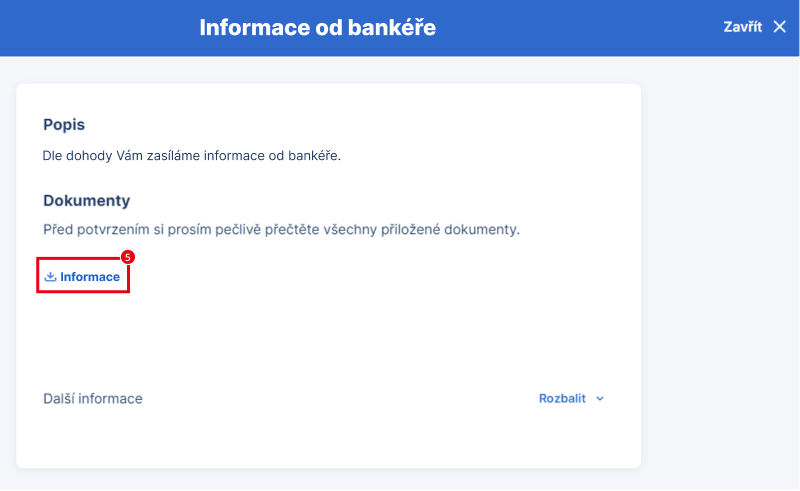Expand section with the Rozbalit link

(x=562, y=399)
